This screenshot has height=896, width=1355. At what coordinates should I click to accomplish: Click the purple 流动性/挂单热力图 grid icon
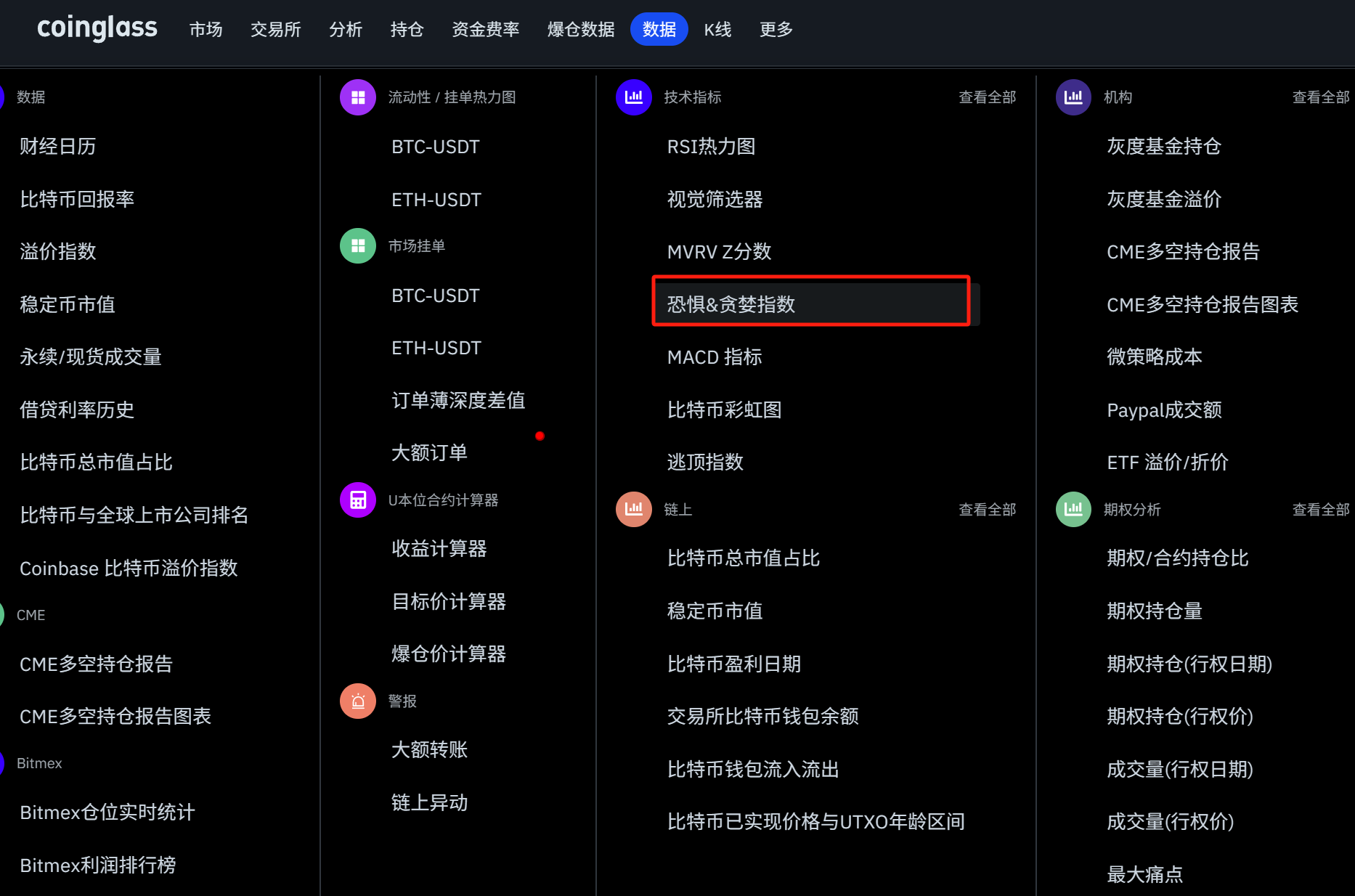point(358,97)
